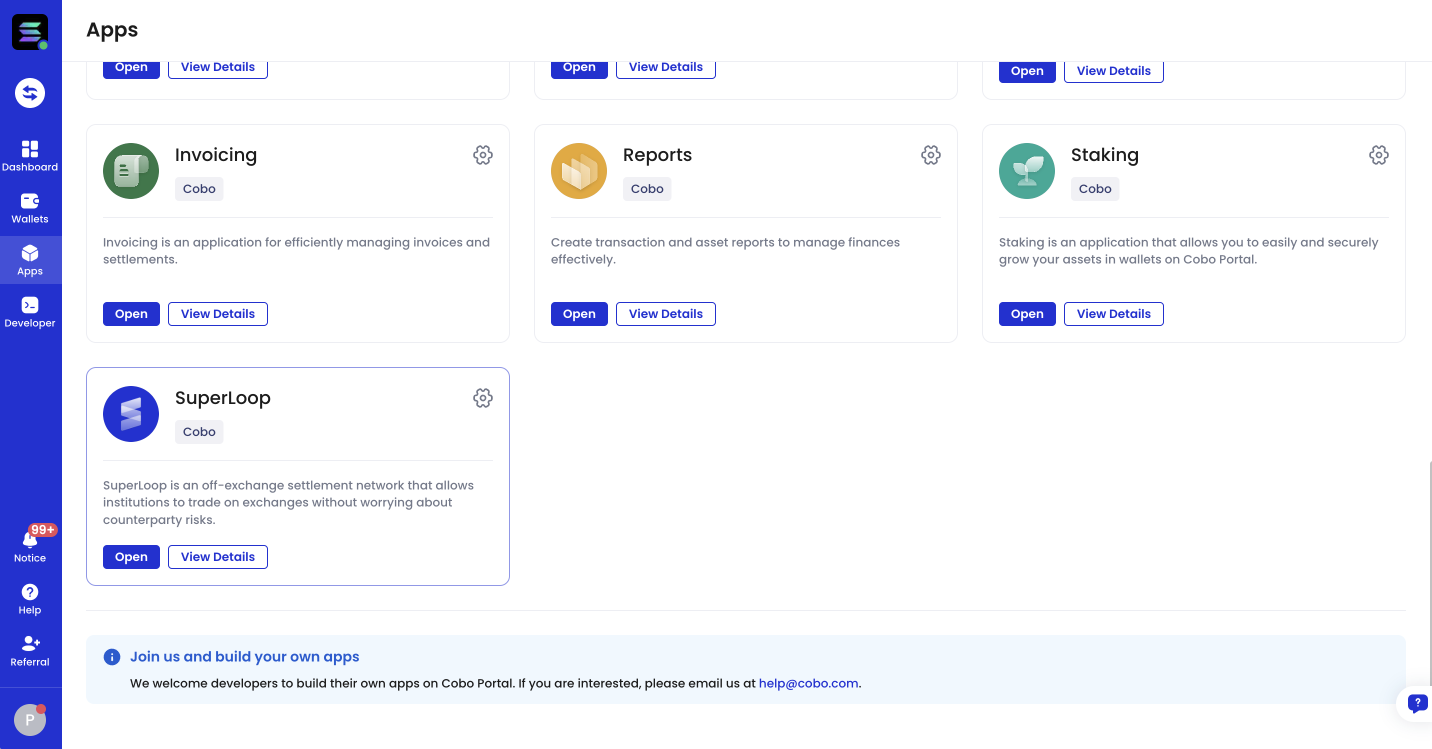Click the user avatar P
This screenshot has height=749, width=1432.
coord(30,719)
